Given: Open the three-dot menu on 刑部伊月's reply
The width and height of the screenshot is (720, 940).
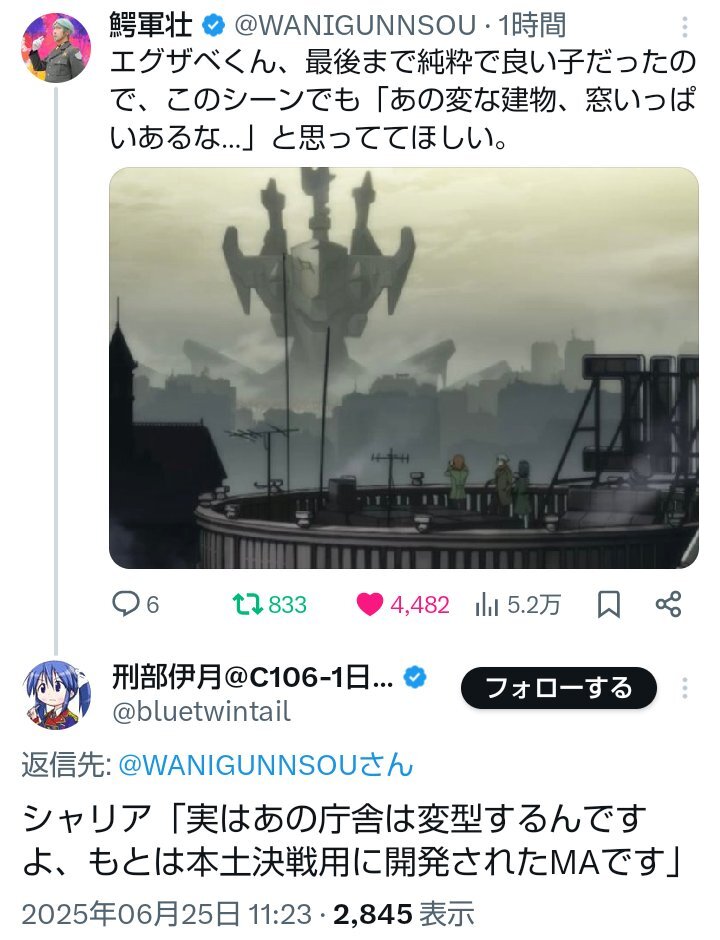Looking at the screenshot, I should pyautogui.click(x=685, y=688).
